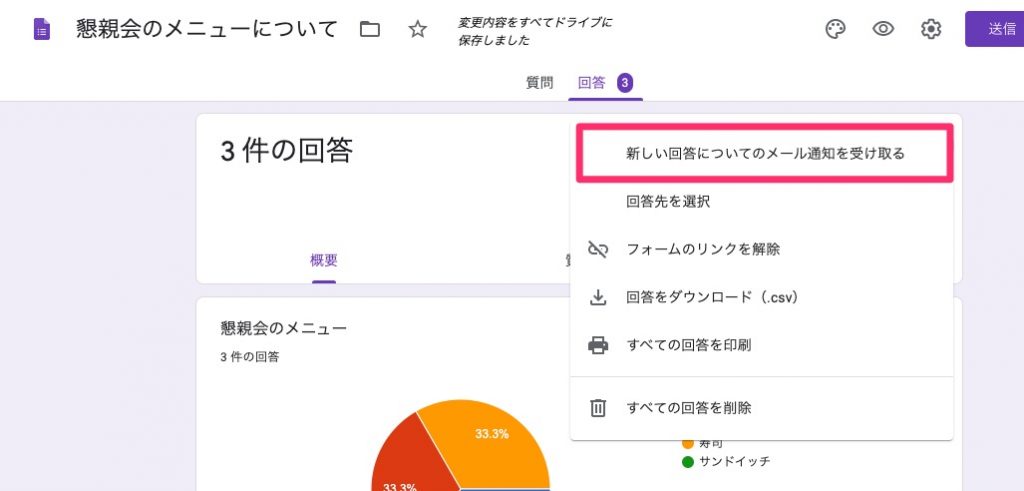Image resolution: width=1024 pixels, height=491 pixels.
Task: Click the printer icon in menu
Action: 598,345
